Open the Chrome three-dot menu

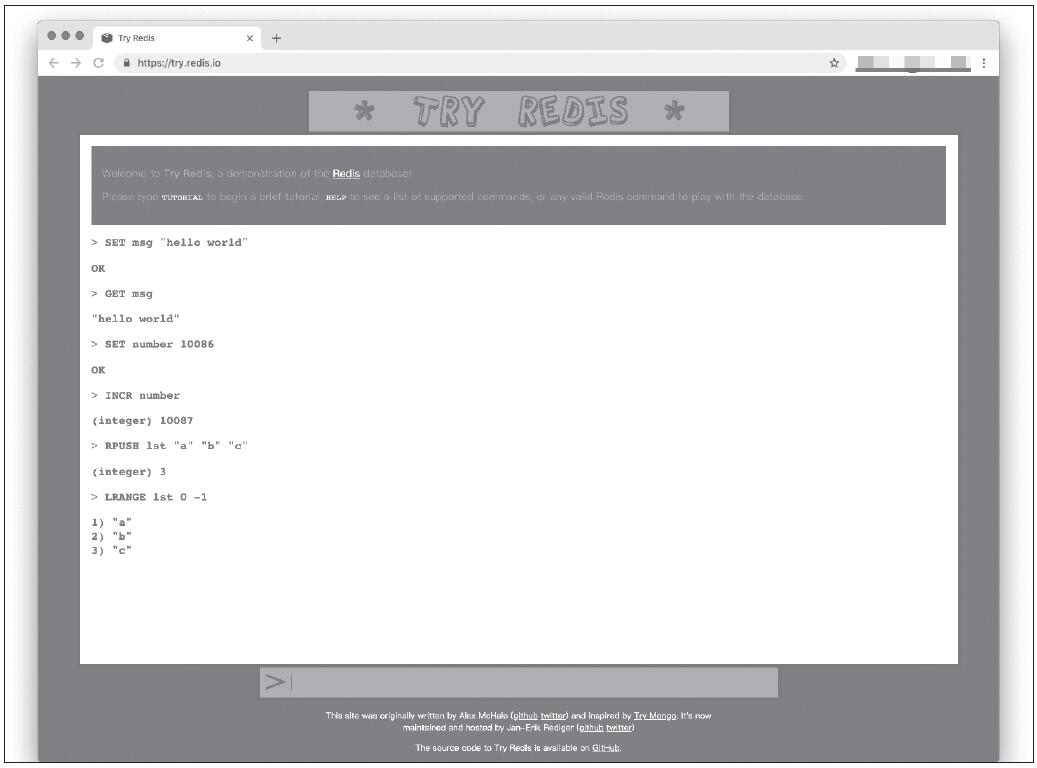coord(984,63)
